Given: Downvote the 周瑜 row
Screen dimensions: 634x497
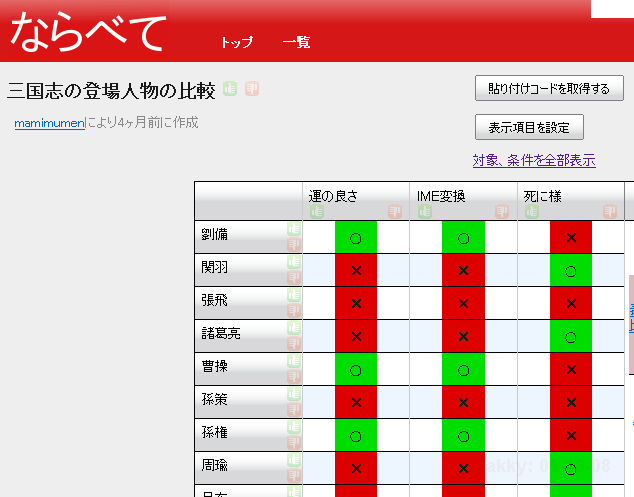Looking at the screenshot, I should click(x=294, y=476).
